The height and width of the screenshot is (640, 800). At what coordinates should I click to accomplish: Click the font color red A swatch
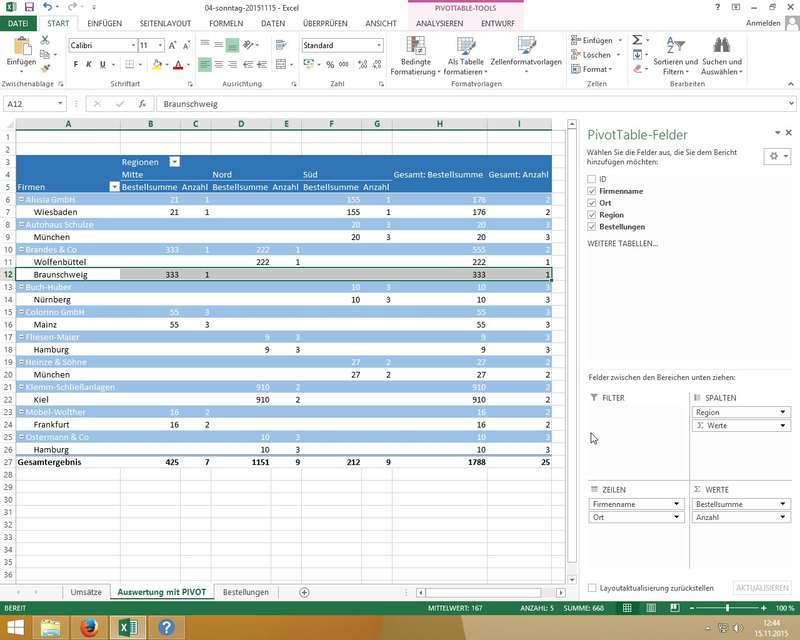pyautogui.click(x=177, y=65)
